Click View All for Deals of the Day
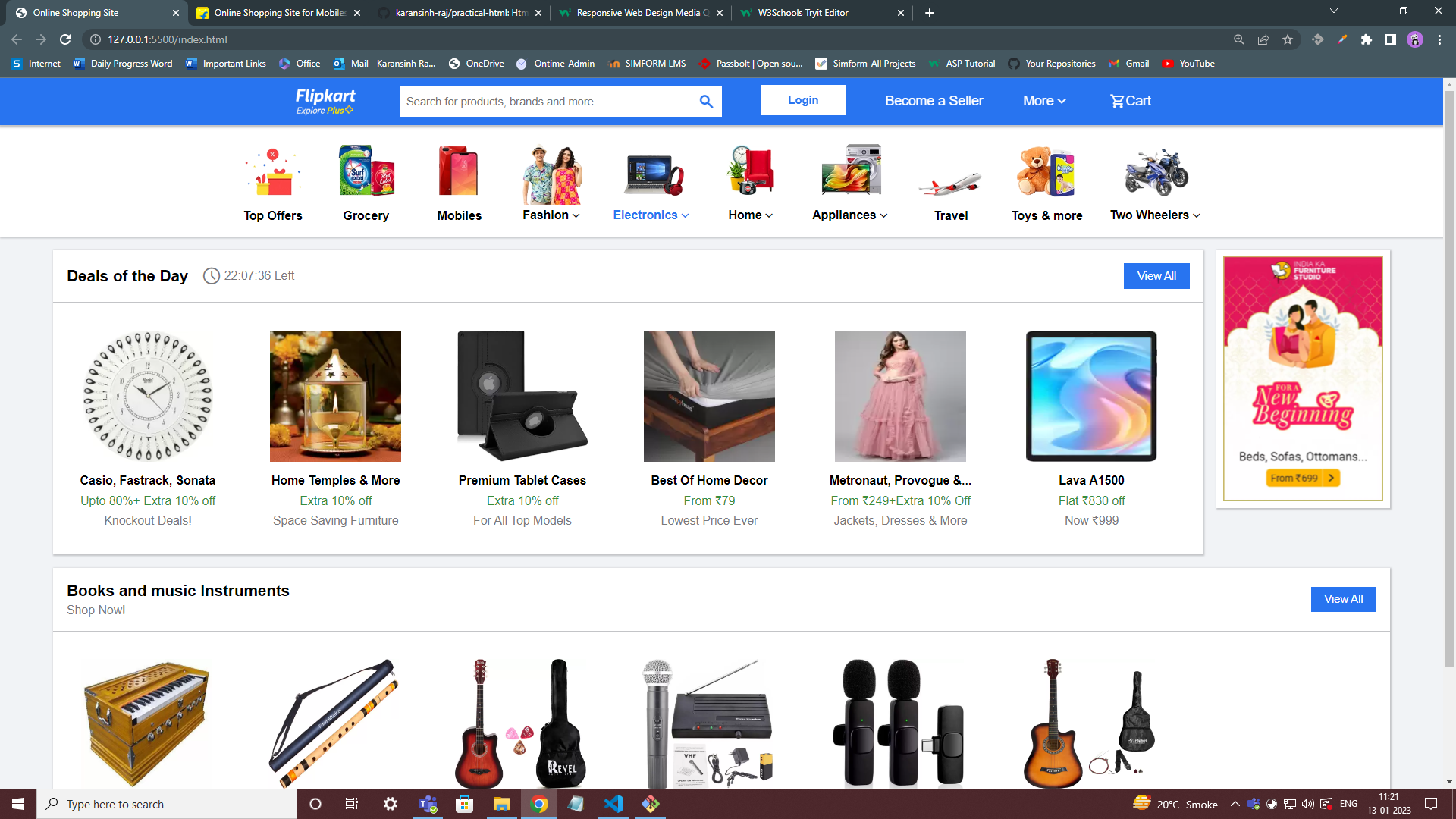Screen dimensions: 1456x819 [1156, 276]
